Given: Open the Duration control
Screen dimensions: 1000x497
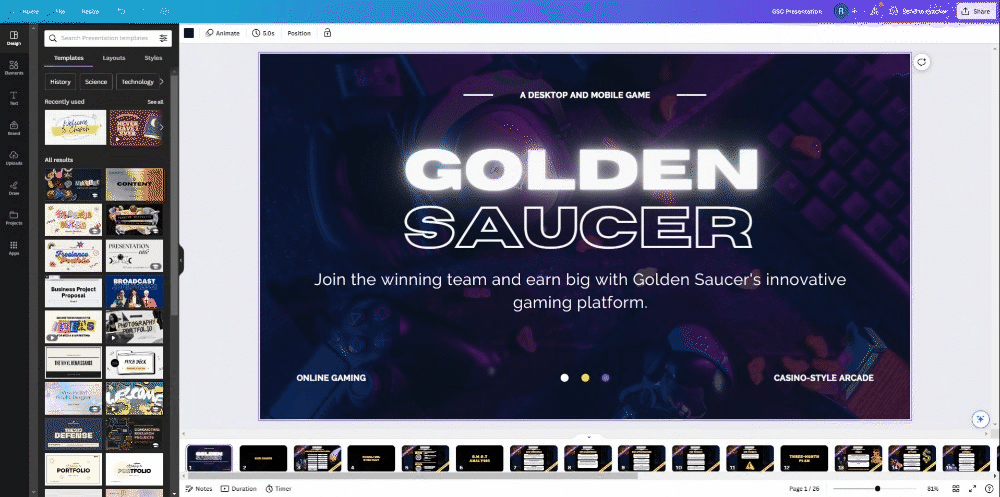Looking at the screenshot, I should click(x=239, y=489).
